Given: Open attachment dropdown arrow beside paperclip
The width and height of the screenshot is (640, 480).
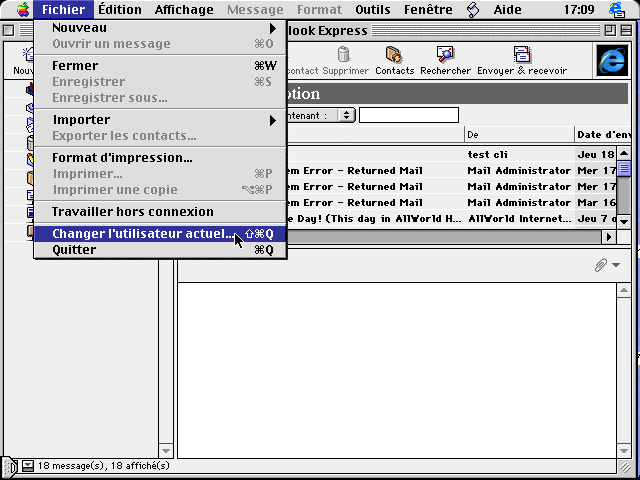Looking at the screenshot, I should click(616, 265).
